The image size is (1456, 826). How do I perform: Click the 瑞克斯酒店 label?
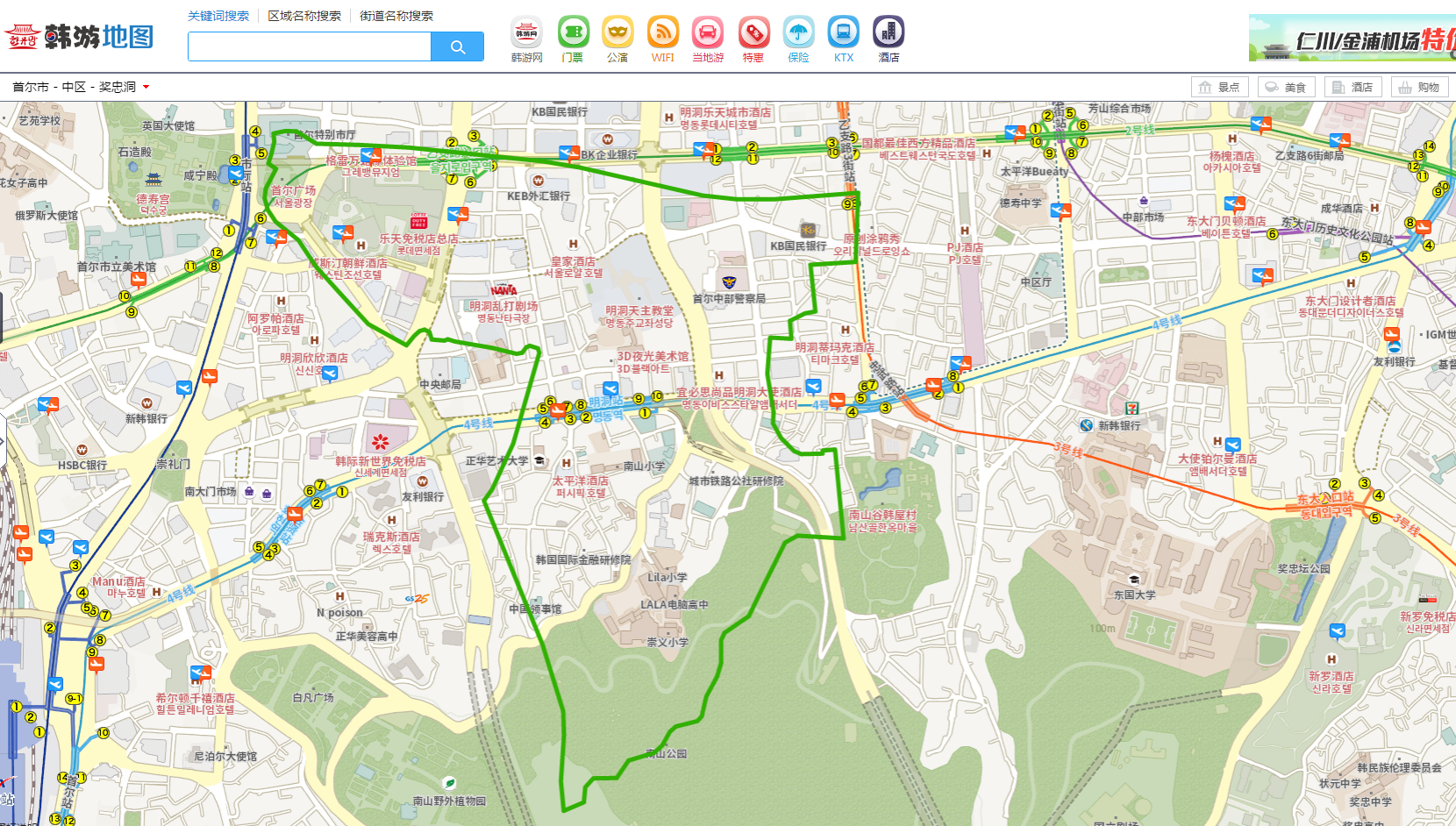391,543
